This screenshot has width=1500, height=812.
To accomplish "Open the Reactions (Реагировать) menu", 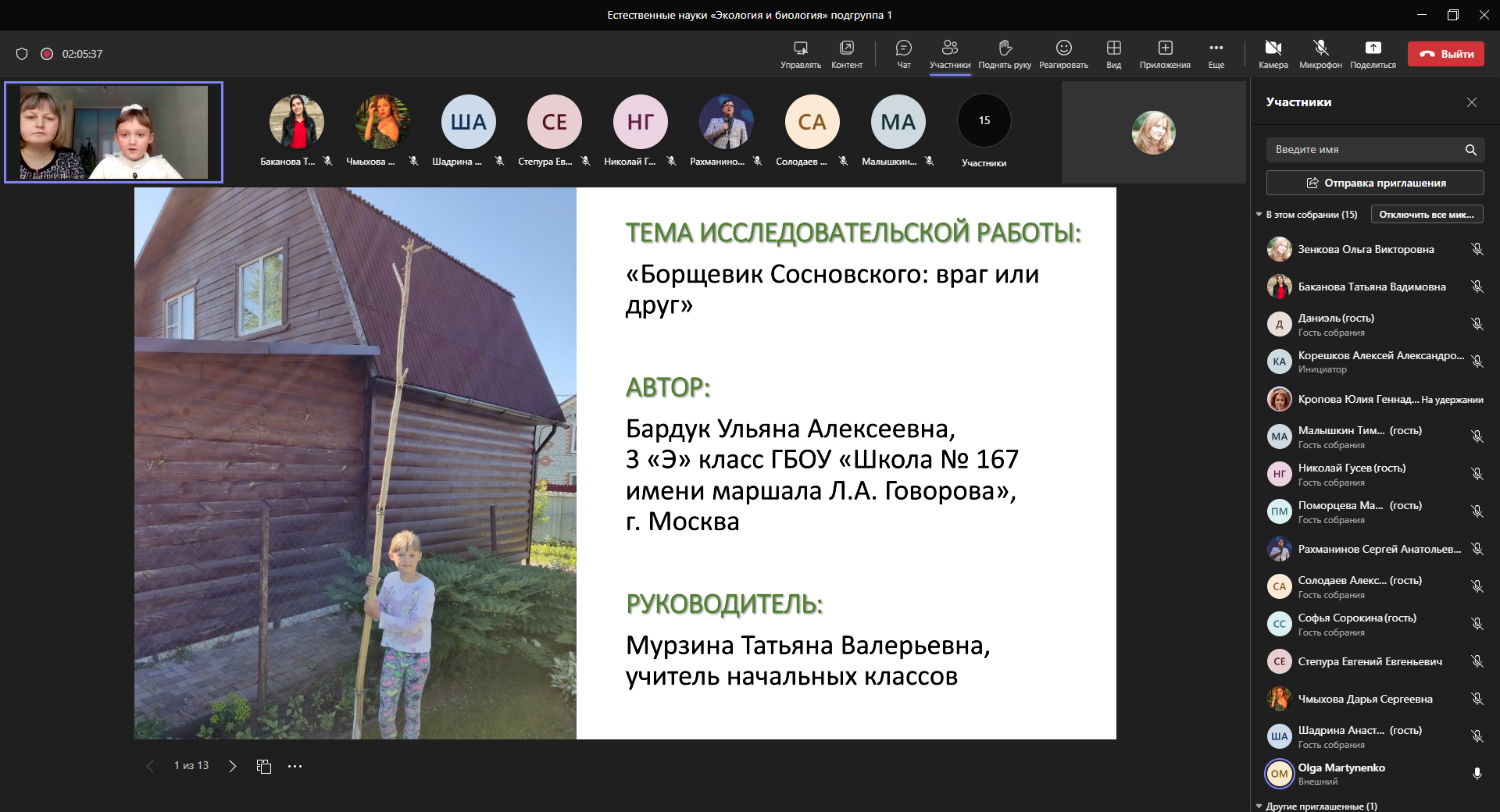I will (1063, 53).
